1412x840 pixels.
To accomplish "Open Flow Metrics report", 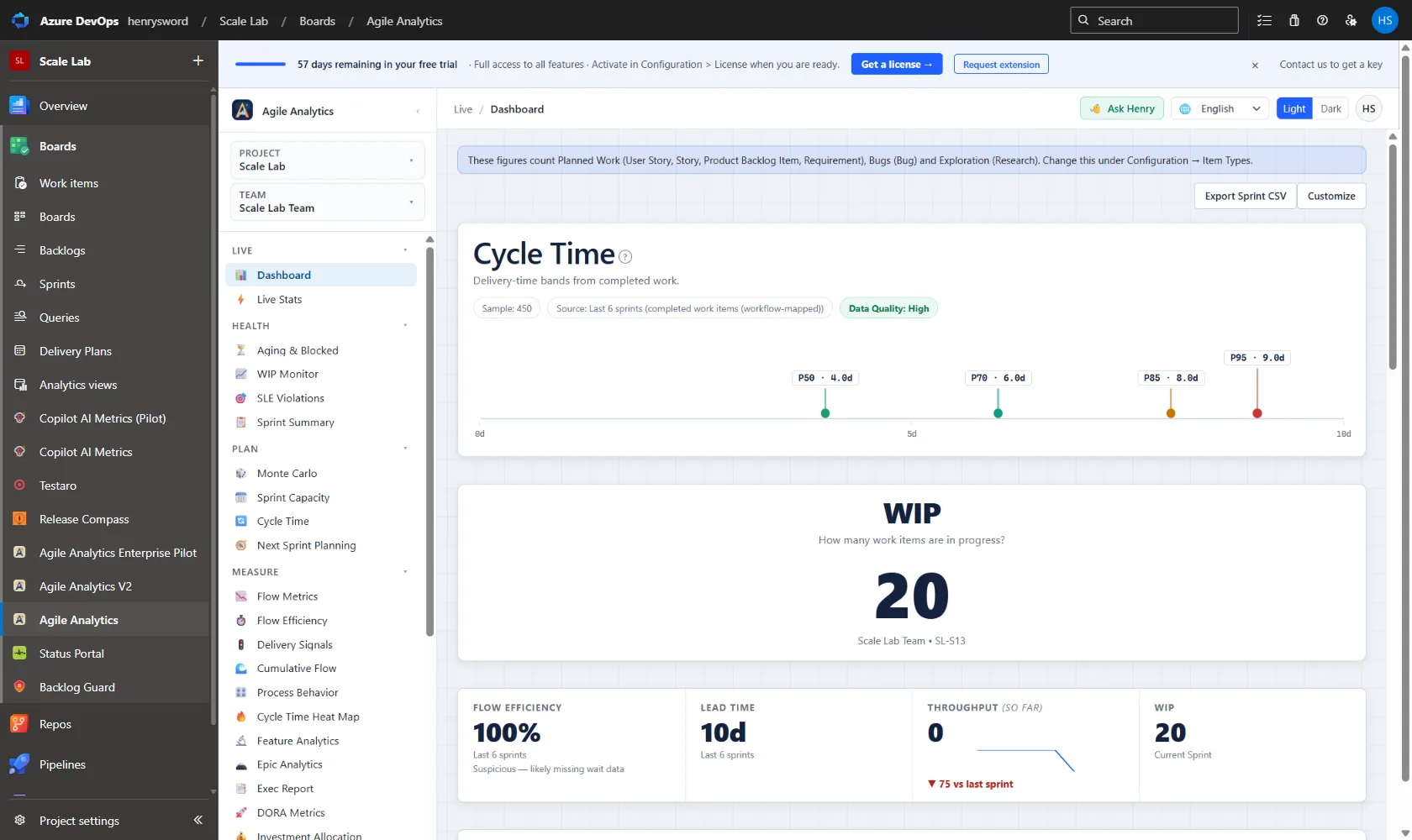I will click(x=321, y=596).
